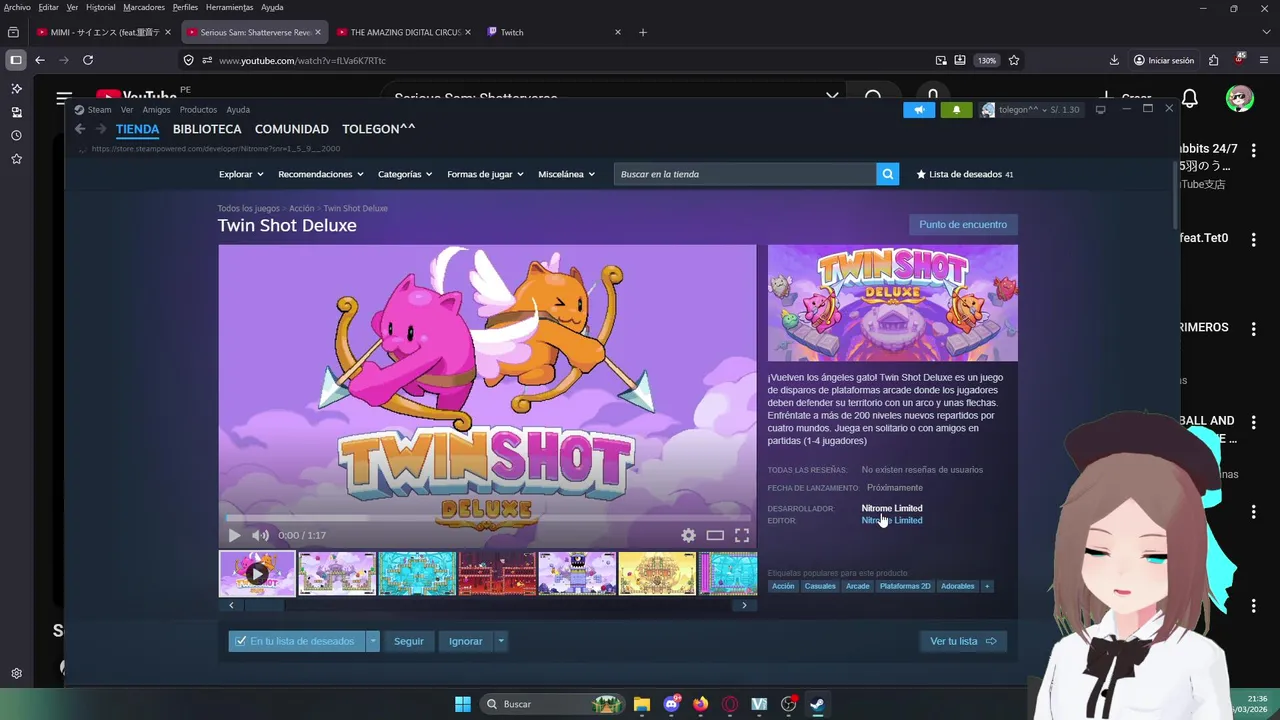The height and width of the screenshot is (720, 1280).
Task: Expand the Ignorar dropdown arrow
Action: [x=501, y=641]
